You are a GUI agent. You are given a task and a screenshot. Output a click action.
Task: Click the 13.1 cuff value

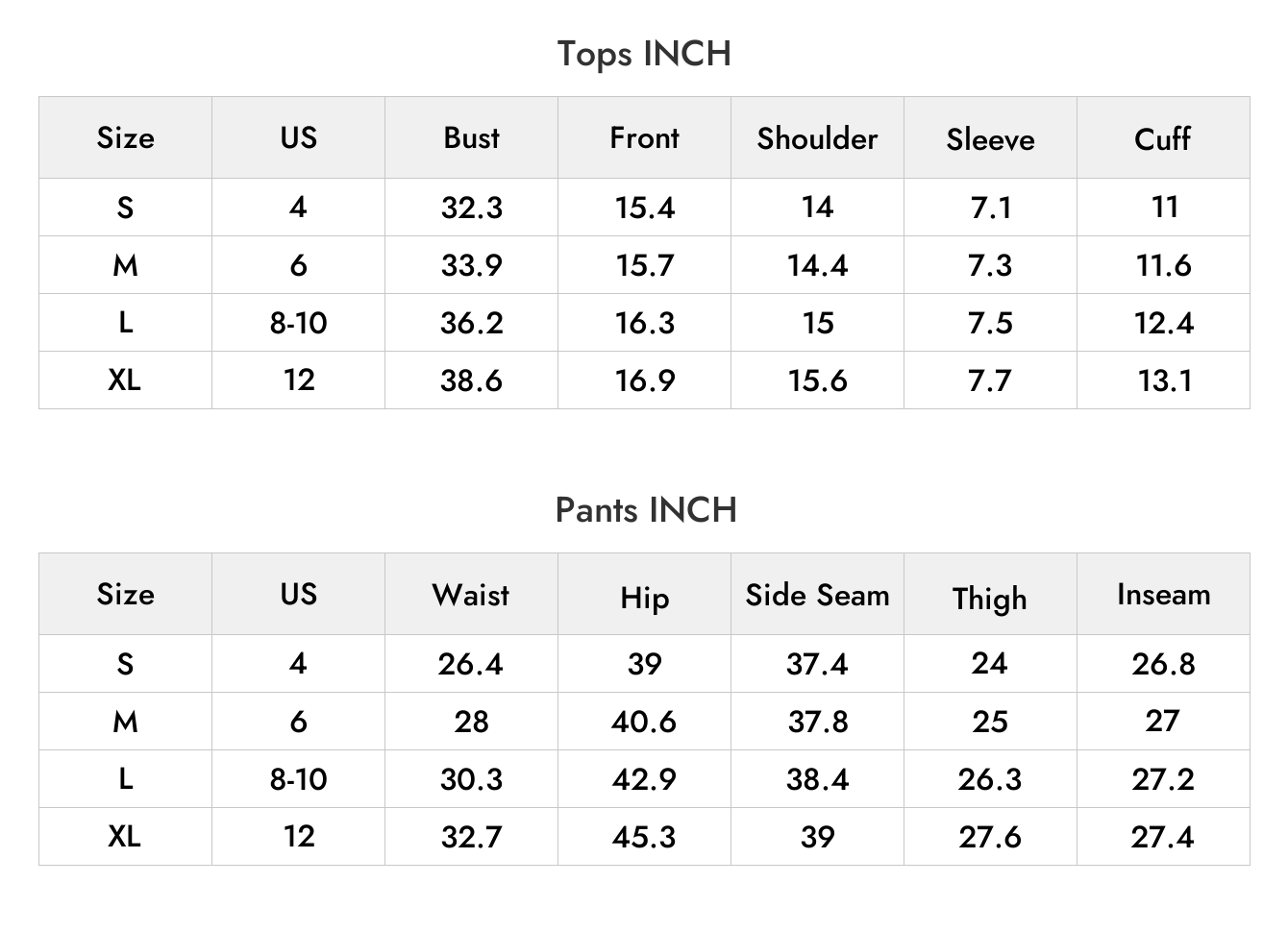point(1165,380)
